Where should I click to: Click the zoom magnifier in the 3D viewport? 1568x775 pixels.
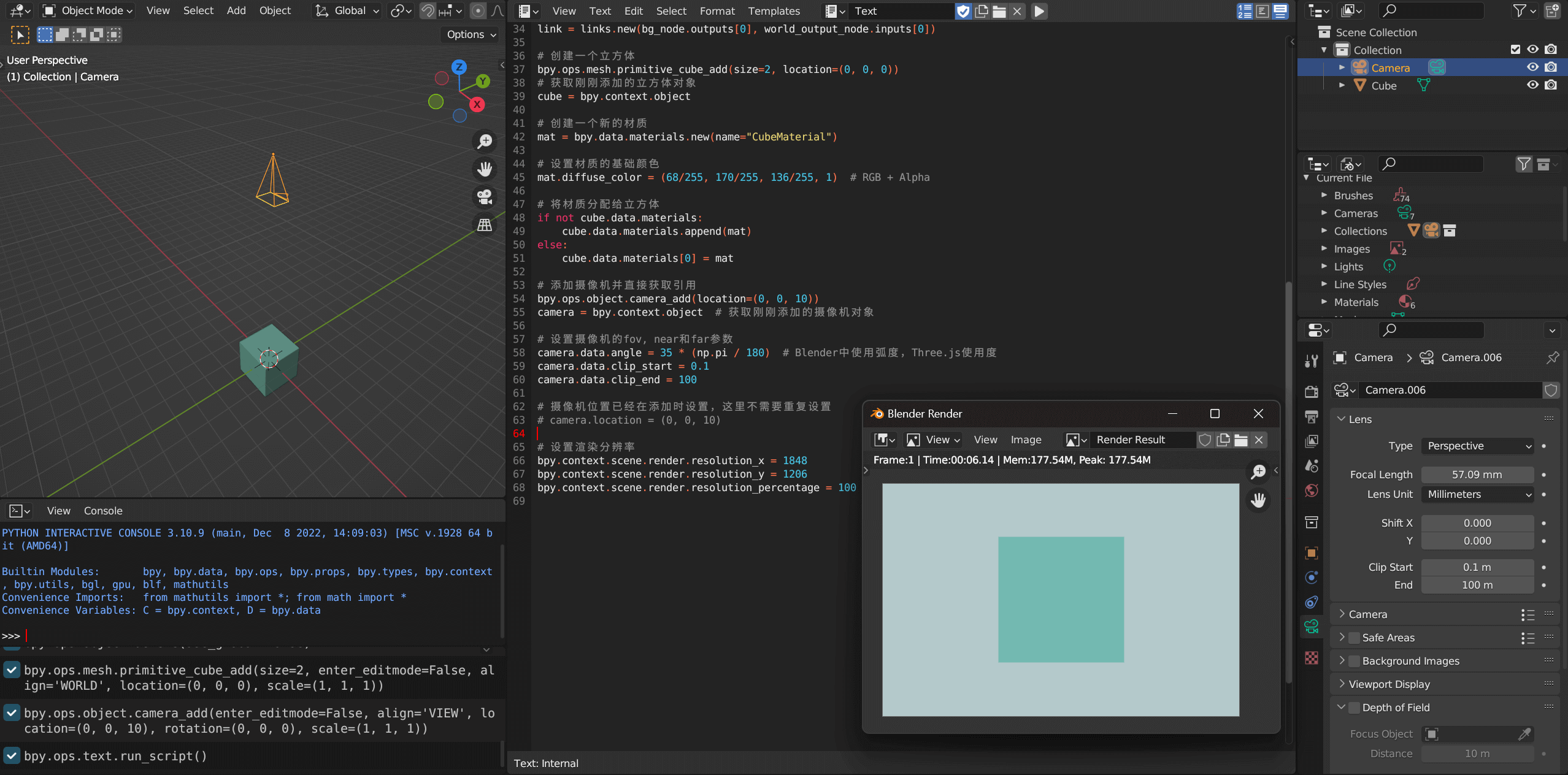click(x=485, y=142)
